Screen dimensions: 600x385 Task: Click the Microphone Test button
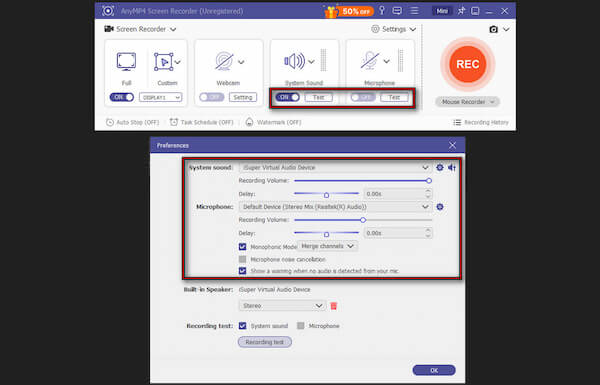tap(394, 97)
